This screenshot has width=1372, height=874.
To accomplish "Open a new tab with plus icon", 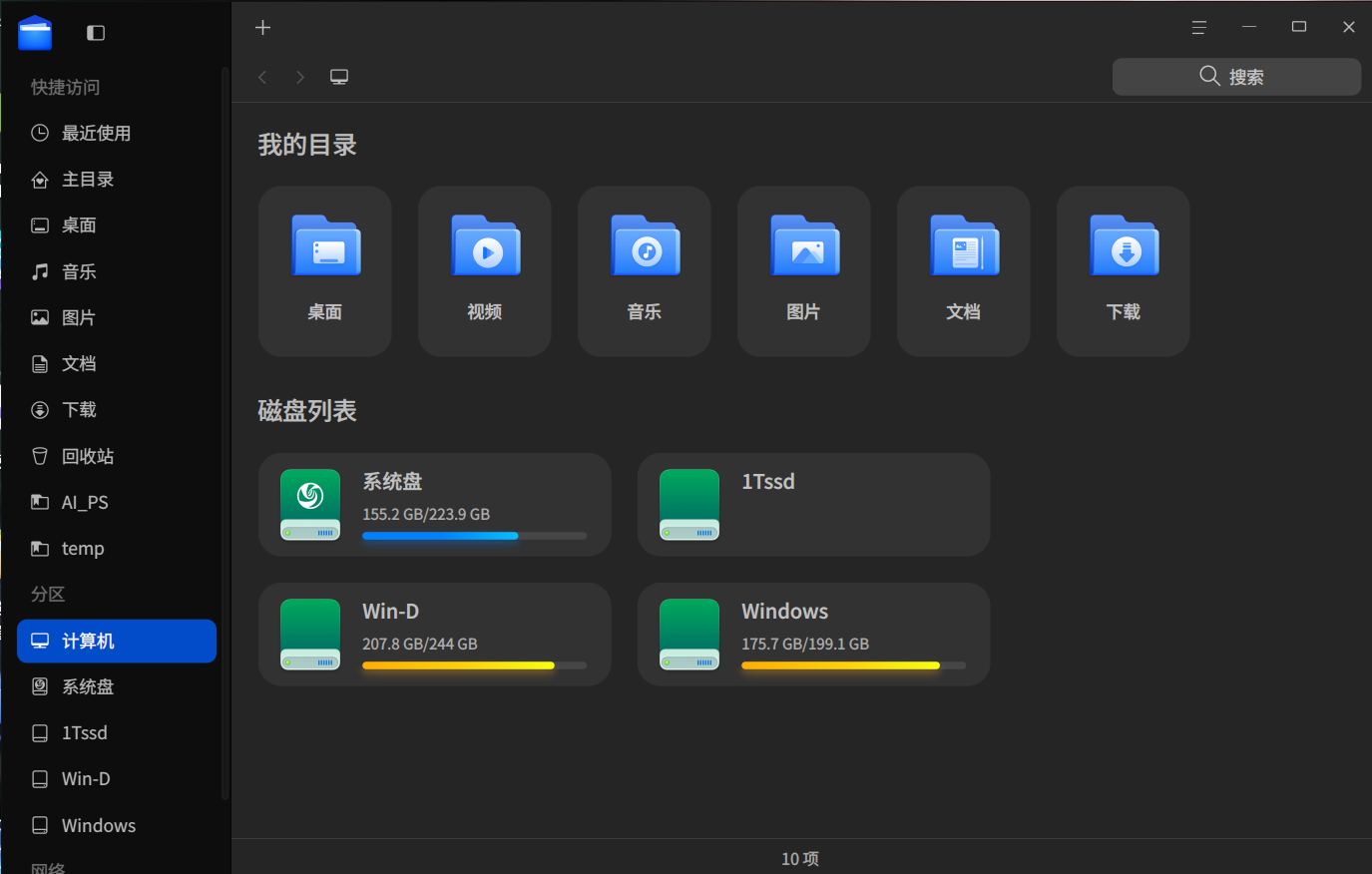I will (x=262, y=28).
